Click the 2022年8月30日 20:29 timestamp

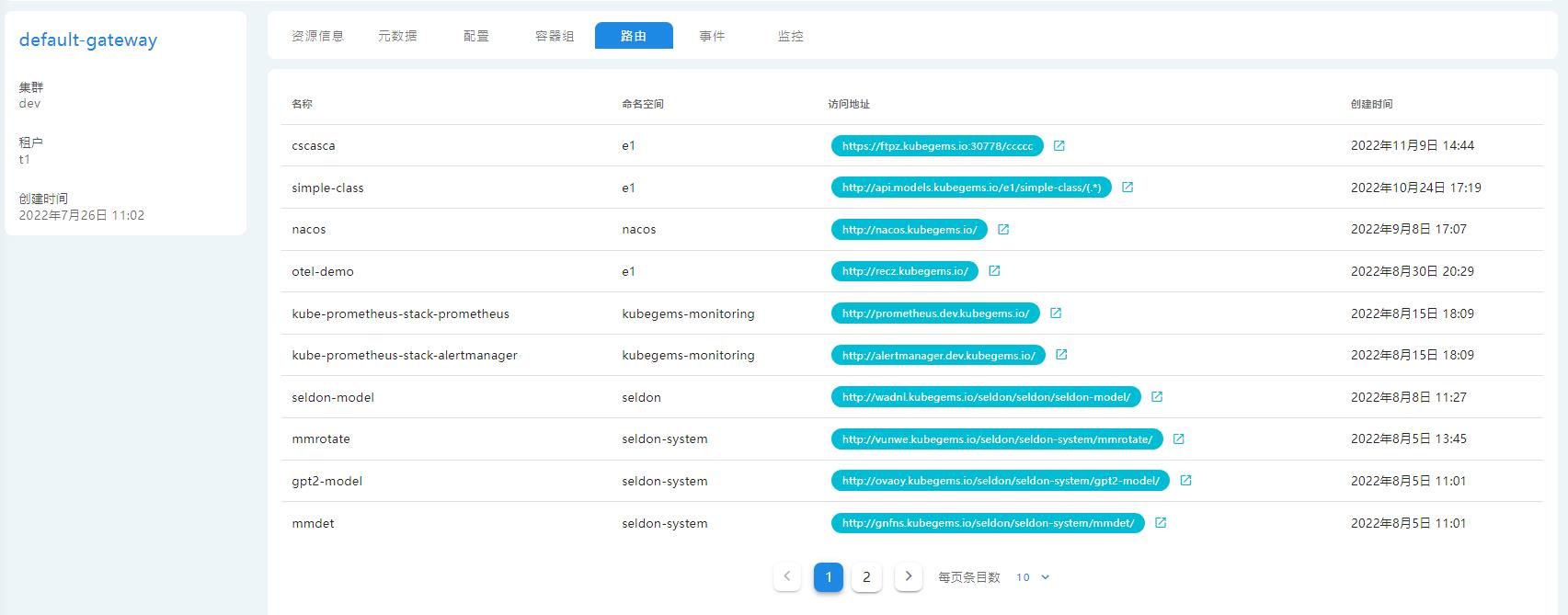[1413, 271]
